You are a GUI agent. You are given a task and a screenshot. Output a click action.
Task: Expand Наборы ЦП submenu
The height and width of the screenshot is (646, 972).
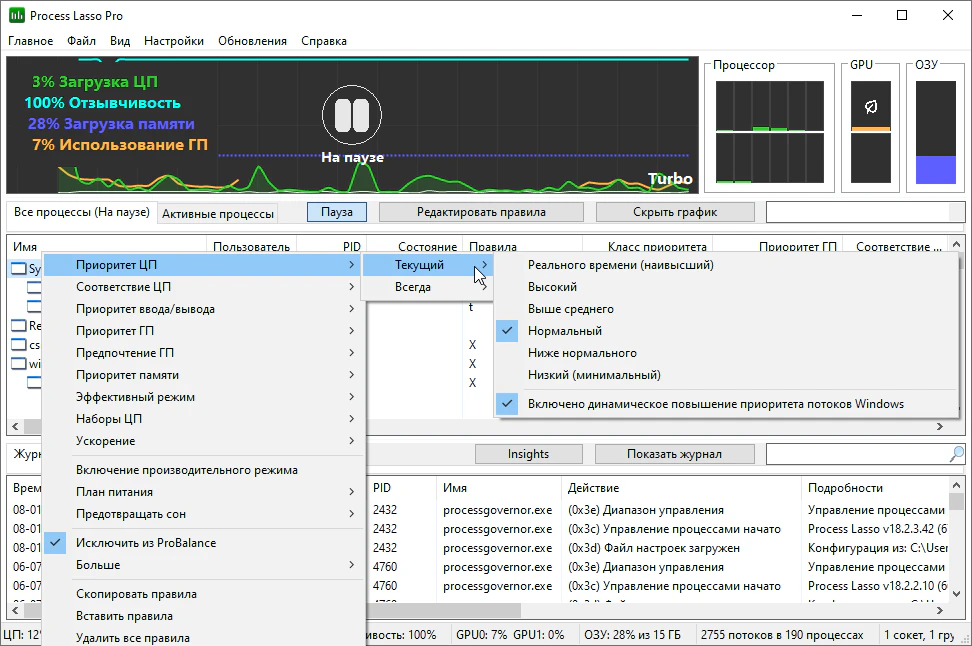coord(203,419)
